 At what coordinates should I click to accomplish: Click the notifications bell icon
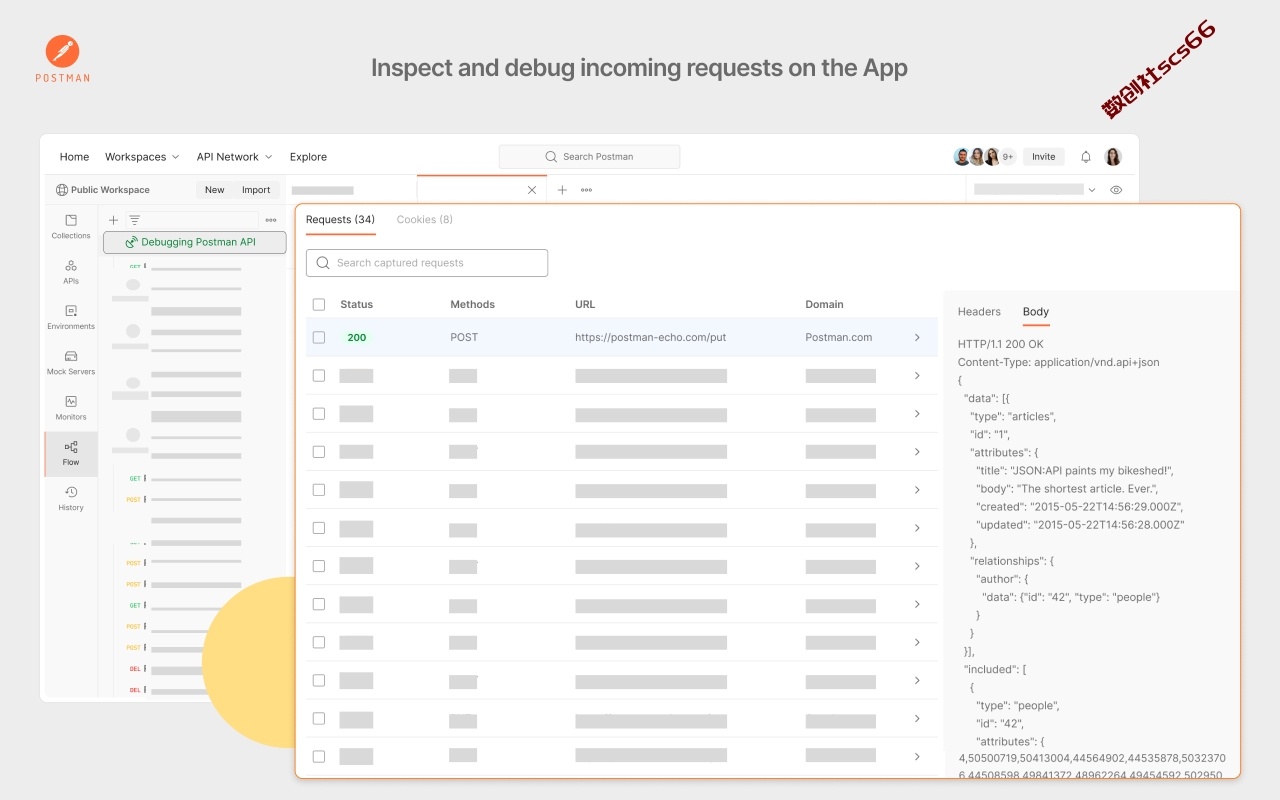point(1086,157)
